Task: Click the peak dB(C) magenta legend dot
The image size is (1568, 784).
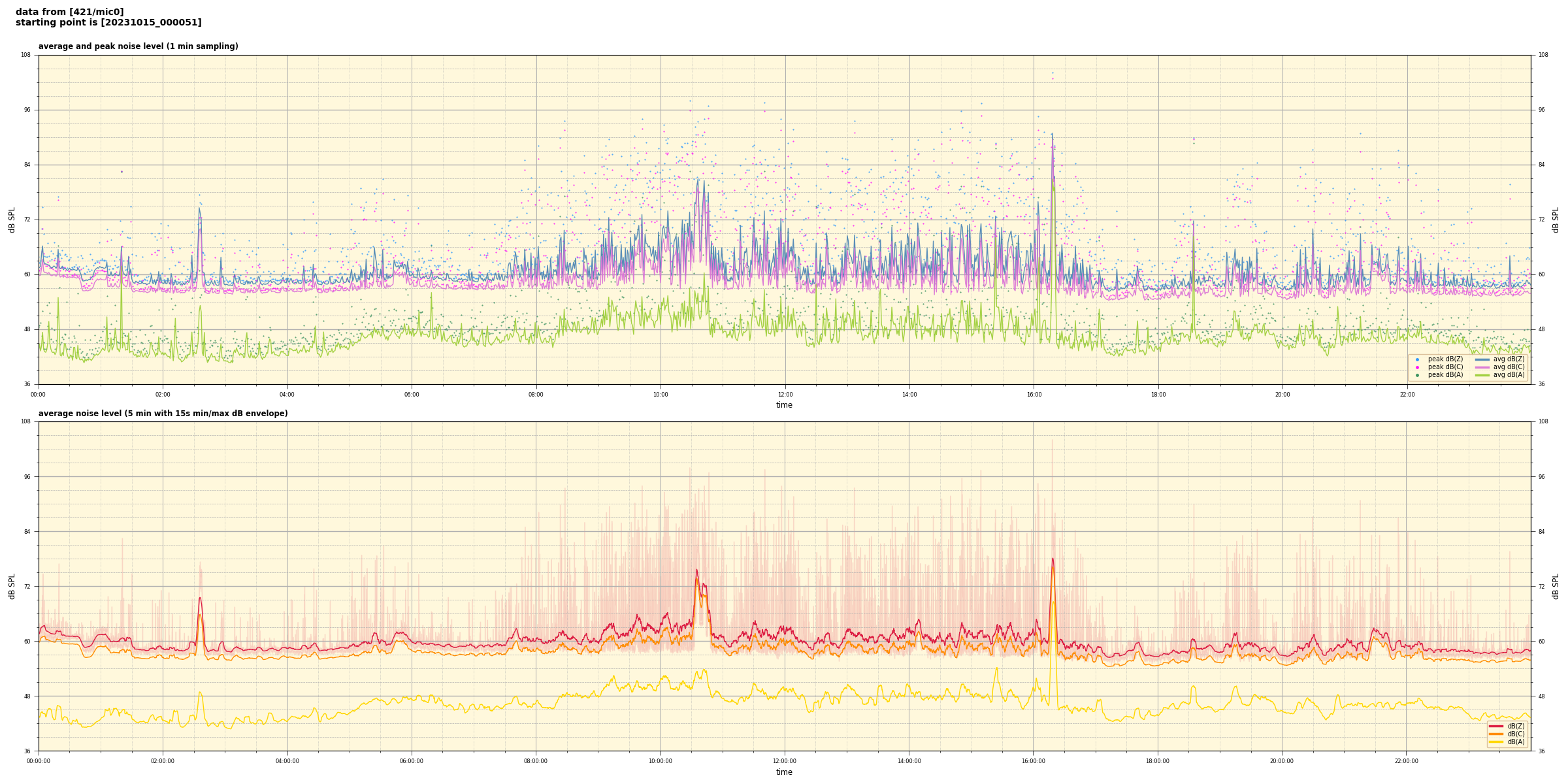Action: (x=1417, y=367)
